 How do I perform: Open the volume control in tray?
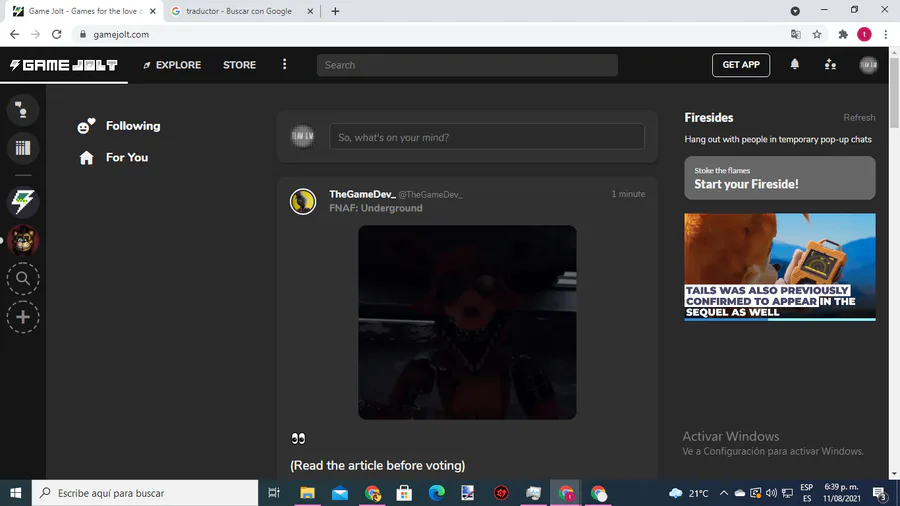point(771,493)
